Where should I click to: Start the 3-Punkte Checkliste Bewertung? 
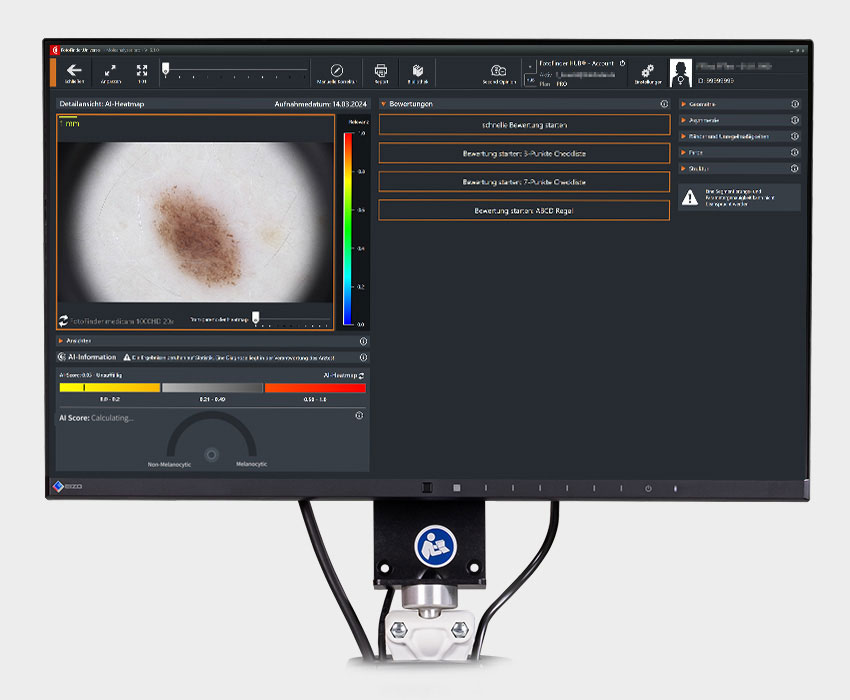[x=524, y=153]
